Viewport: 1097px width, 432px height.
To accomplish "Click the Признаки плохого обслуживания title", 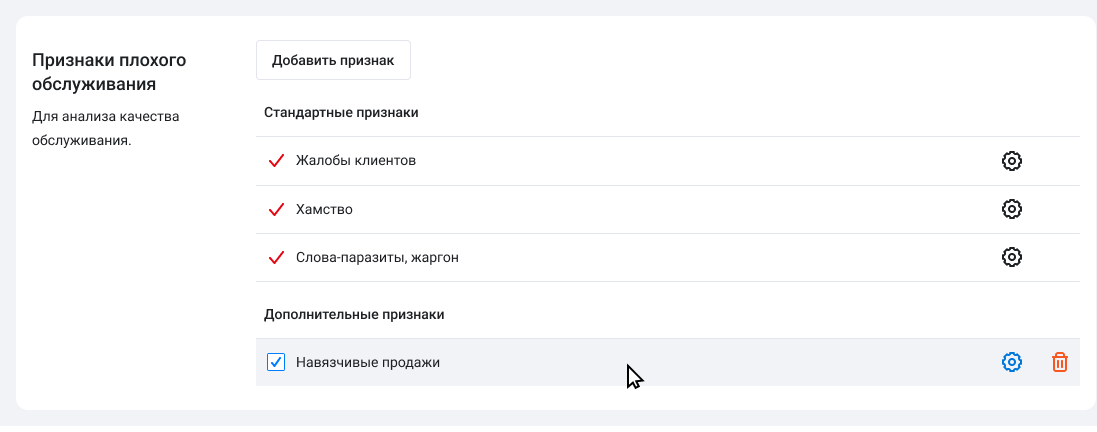I will pyautogui.click(x=109, y=72).
